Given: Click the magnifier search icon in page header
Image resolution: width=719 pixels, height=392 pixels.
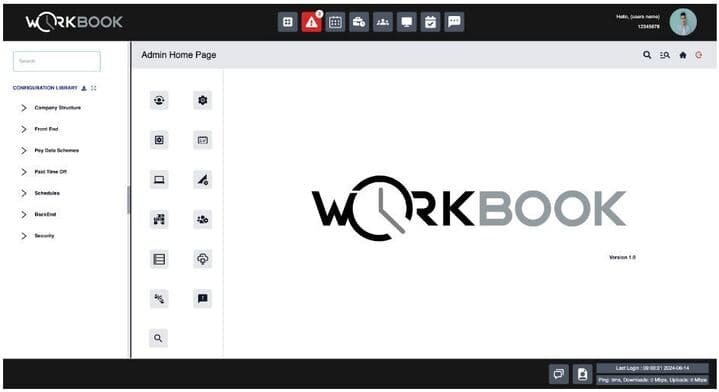Looking at the screenshot, I should point(647,55).
